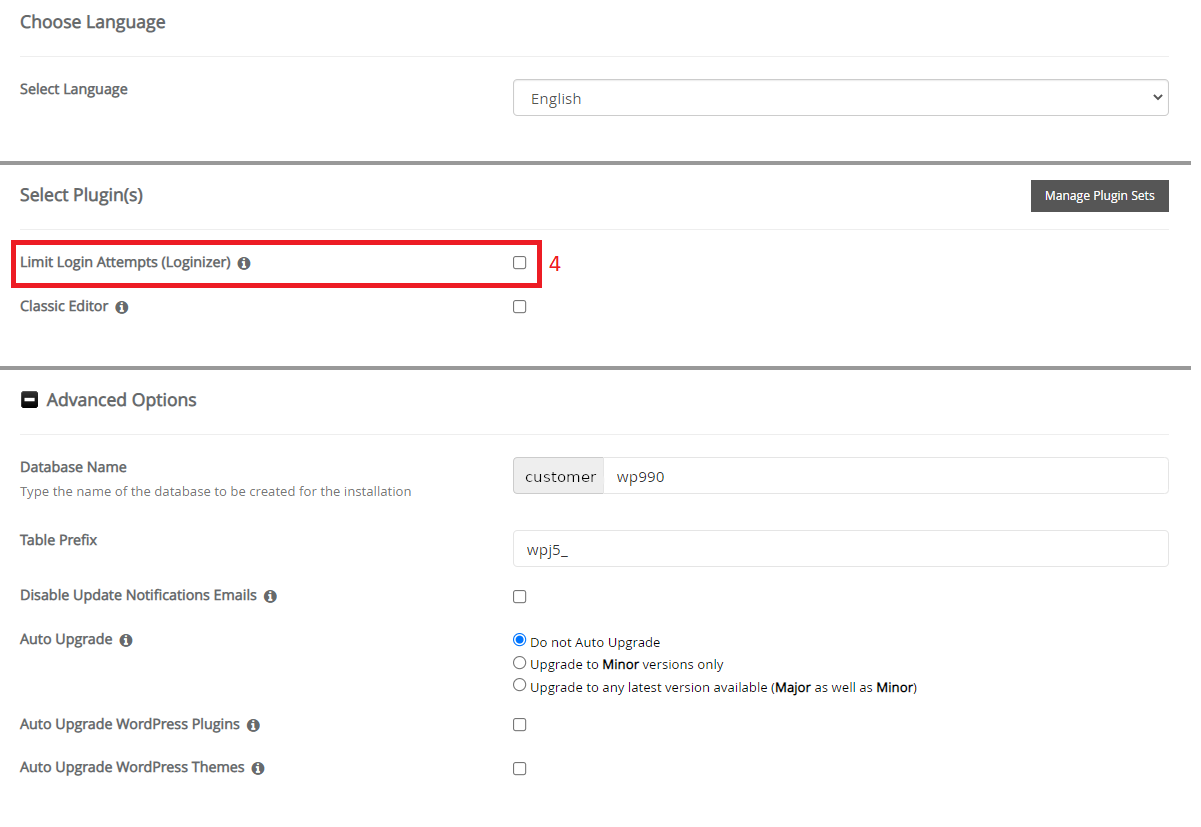This screenshot has height=827, width=1201.
Task: Select Upgrade to any latest version available
Action: [x=519, y=686]
